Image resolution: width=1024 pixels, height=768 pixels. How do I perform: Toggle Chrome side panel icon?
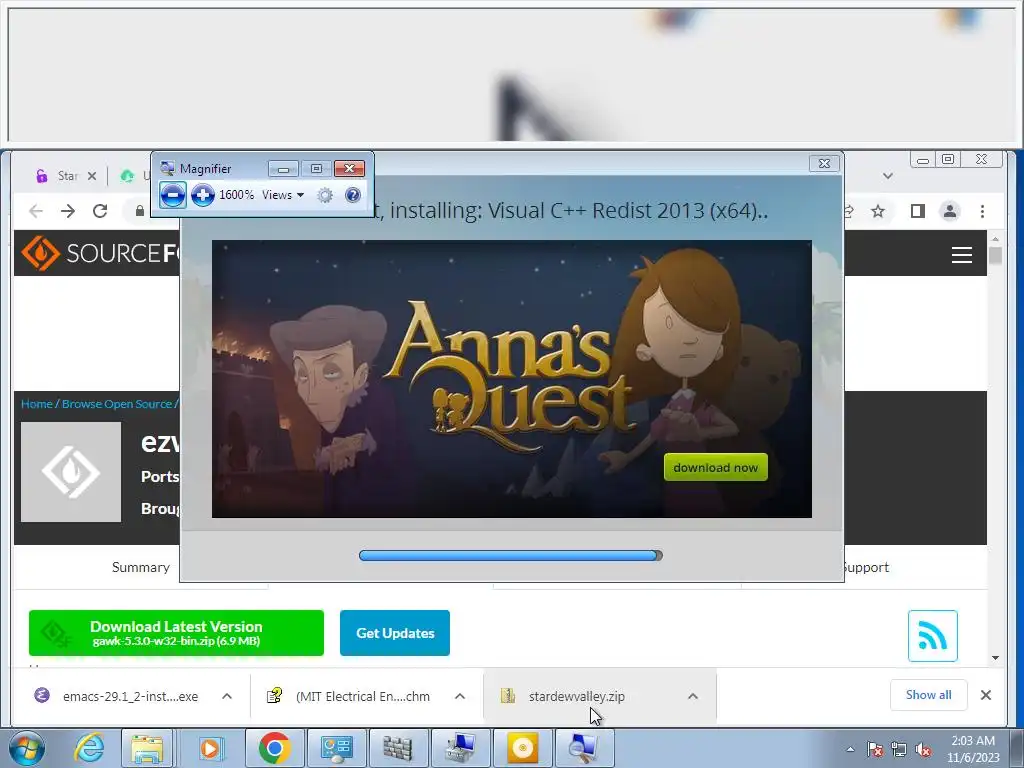tap(918, 211)
